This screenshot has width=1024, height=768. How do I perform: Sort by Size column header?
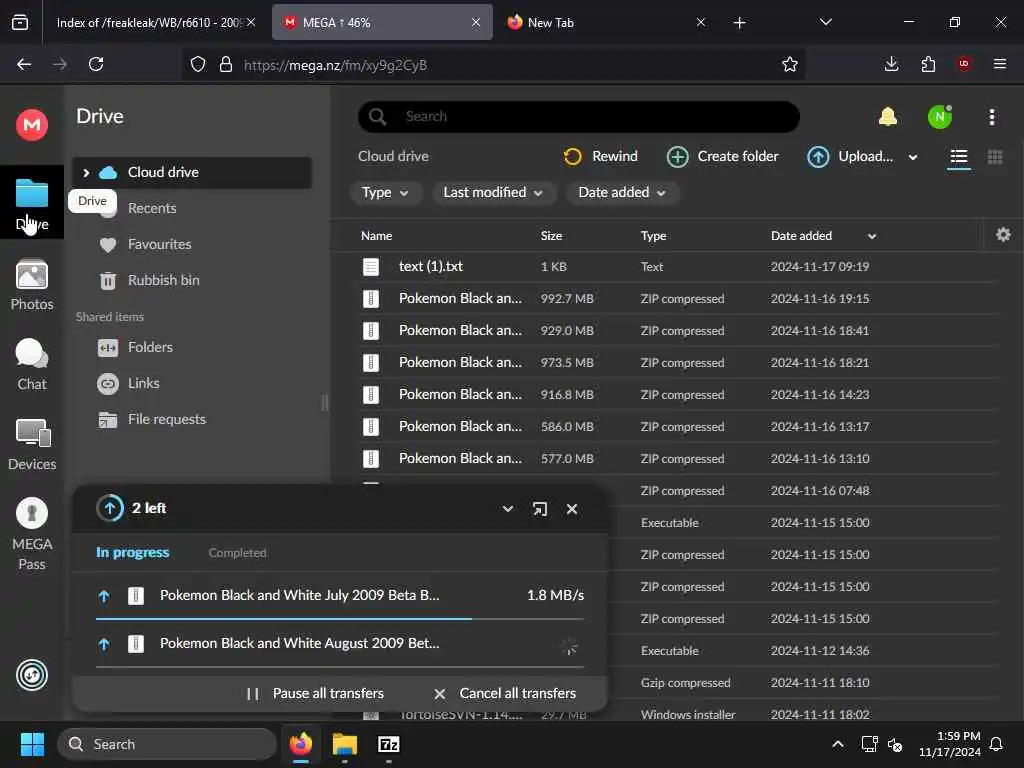(551, 236)
